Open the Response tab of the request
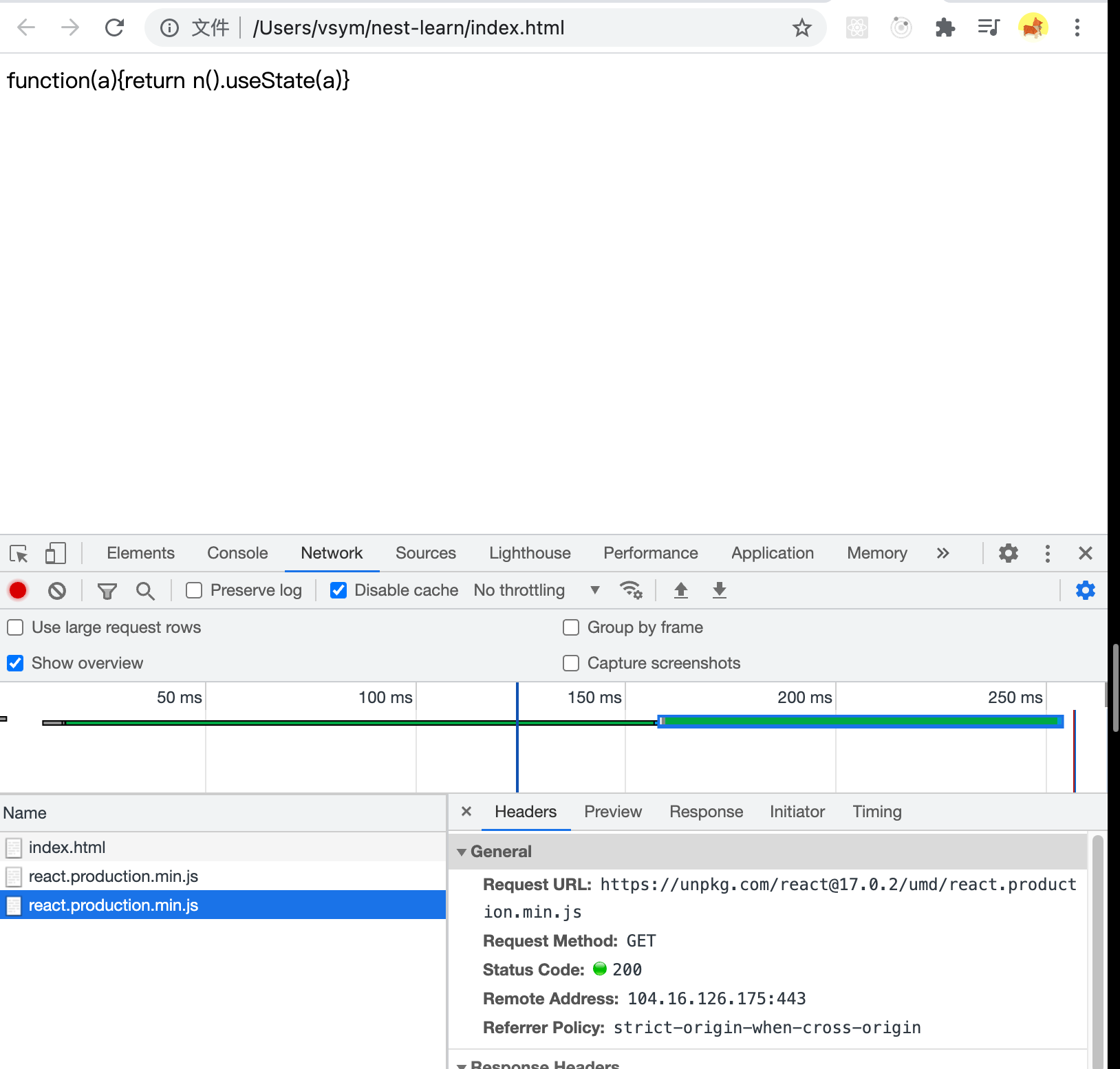Image resolution: width=1120 pixels, height=1069 pixels. click(x=707, y=812)
